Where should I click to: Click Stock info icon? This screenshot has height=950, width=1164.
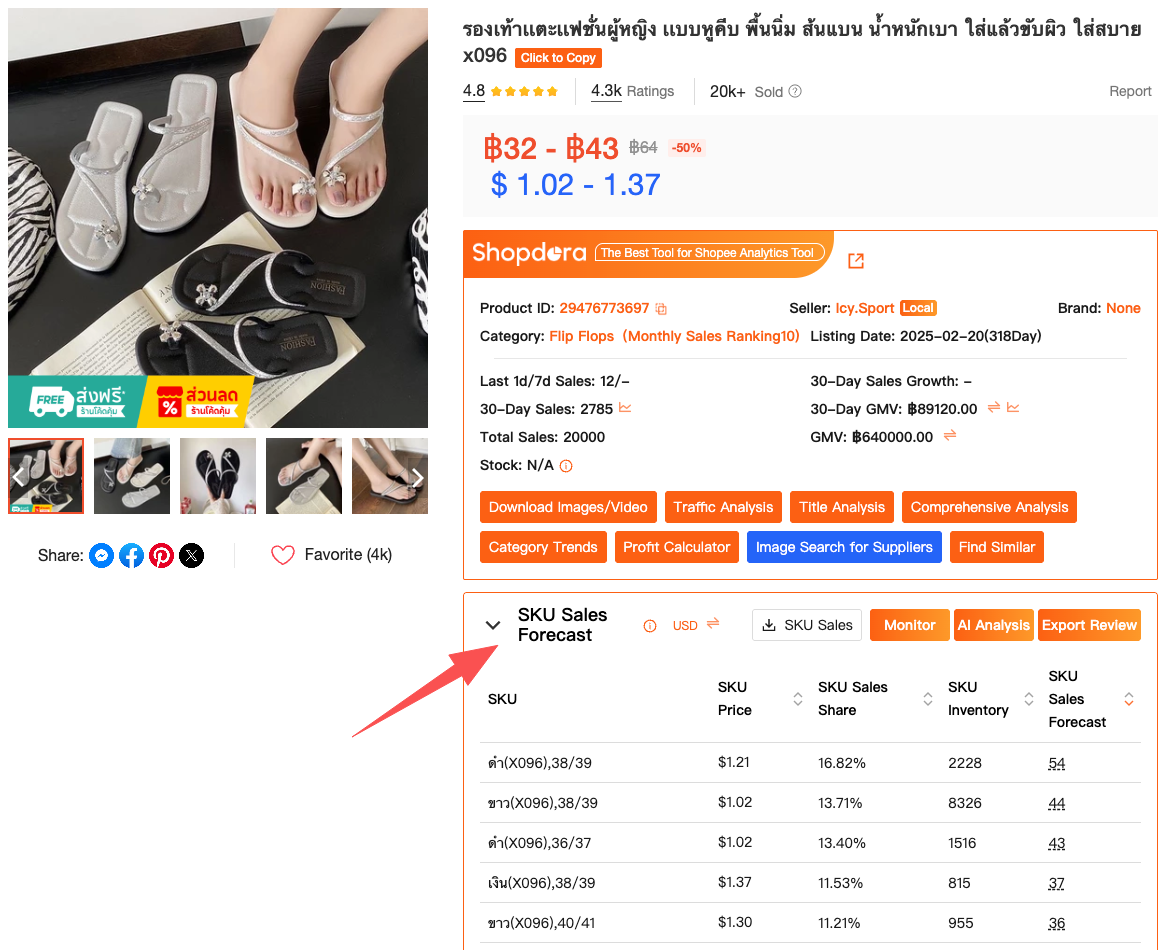tap(566, 466)
